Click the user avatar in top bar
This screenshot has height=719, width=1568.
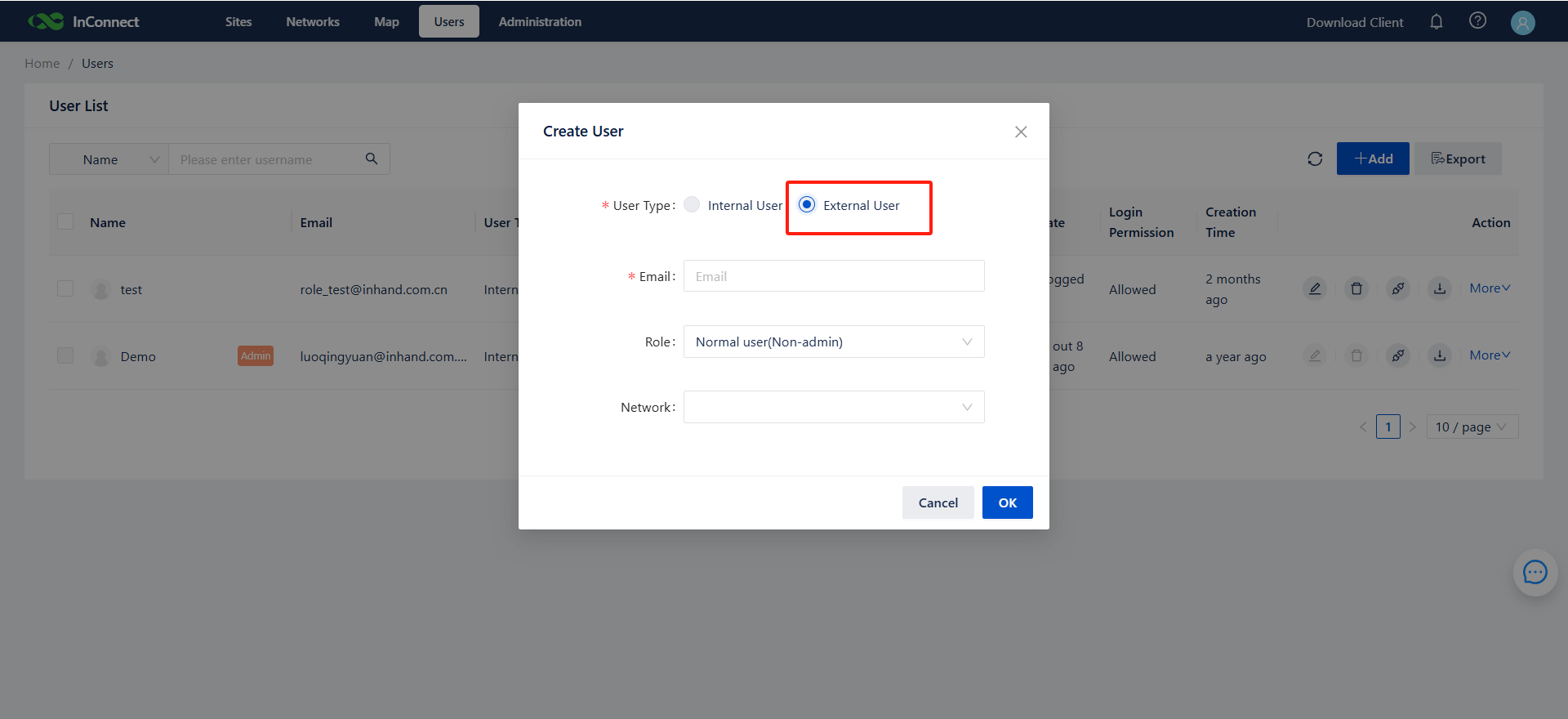point(1522,23)
